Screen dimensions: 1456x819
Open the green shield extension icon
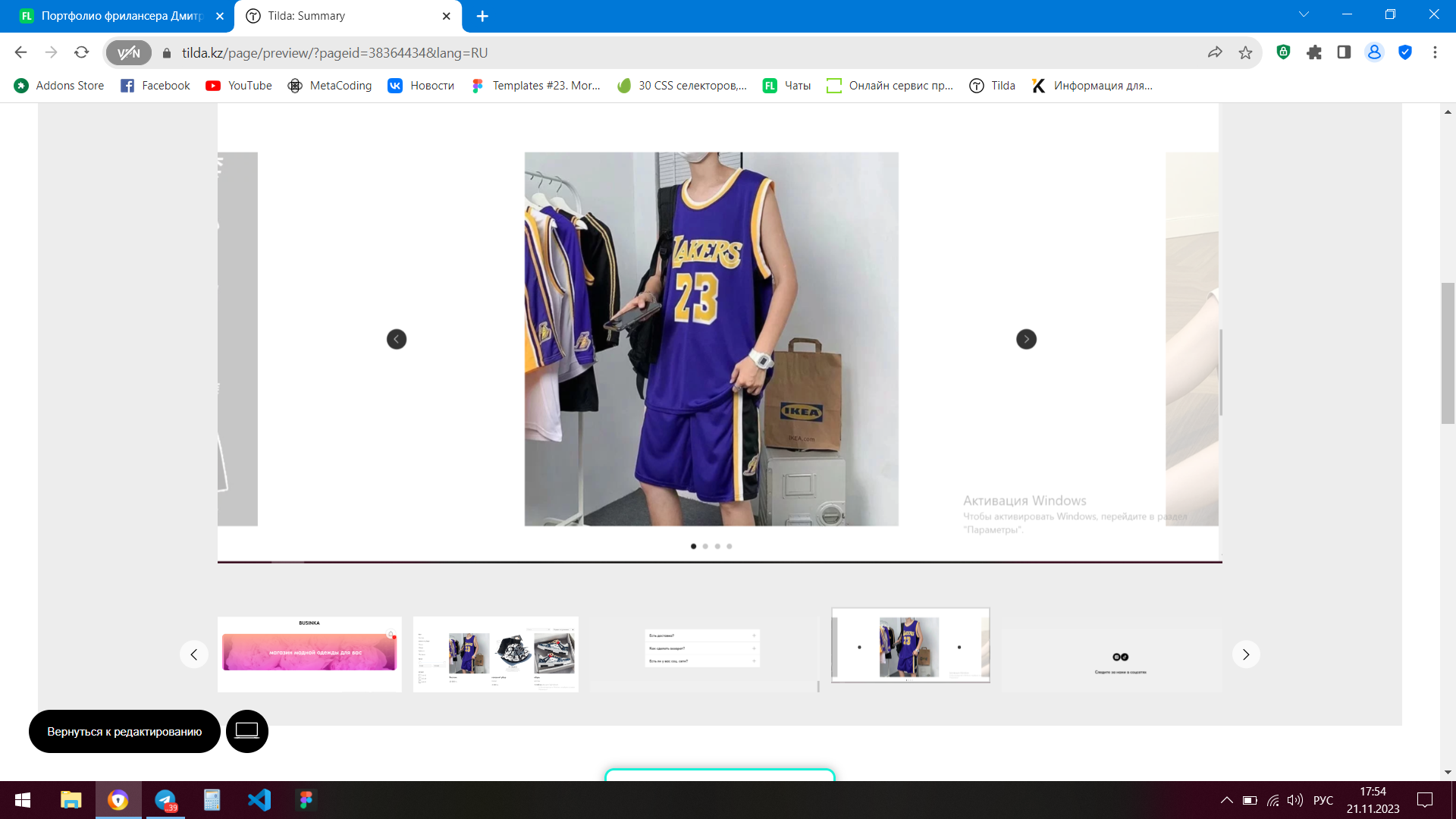coord(1283,52)
